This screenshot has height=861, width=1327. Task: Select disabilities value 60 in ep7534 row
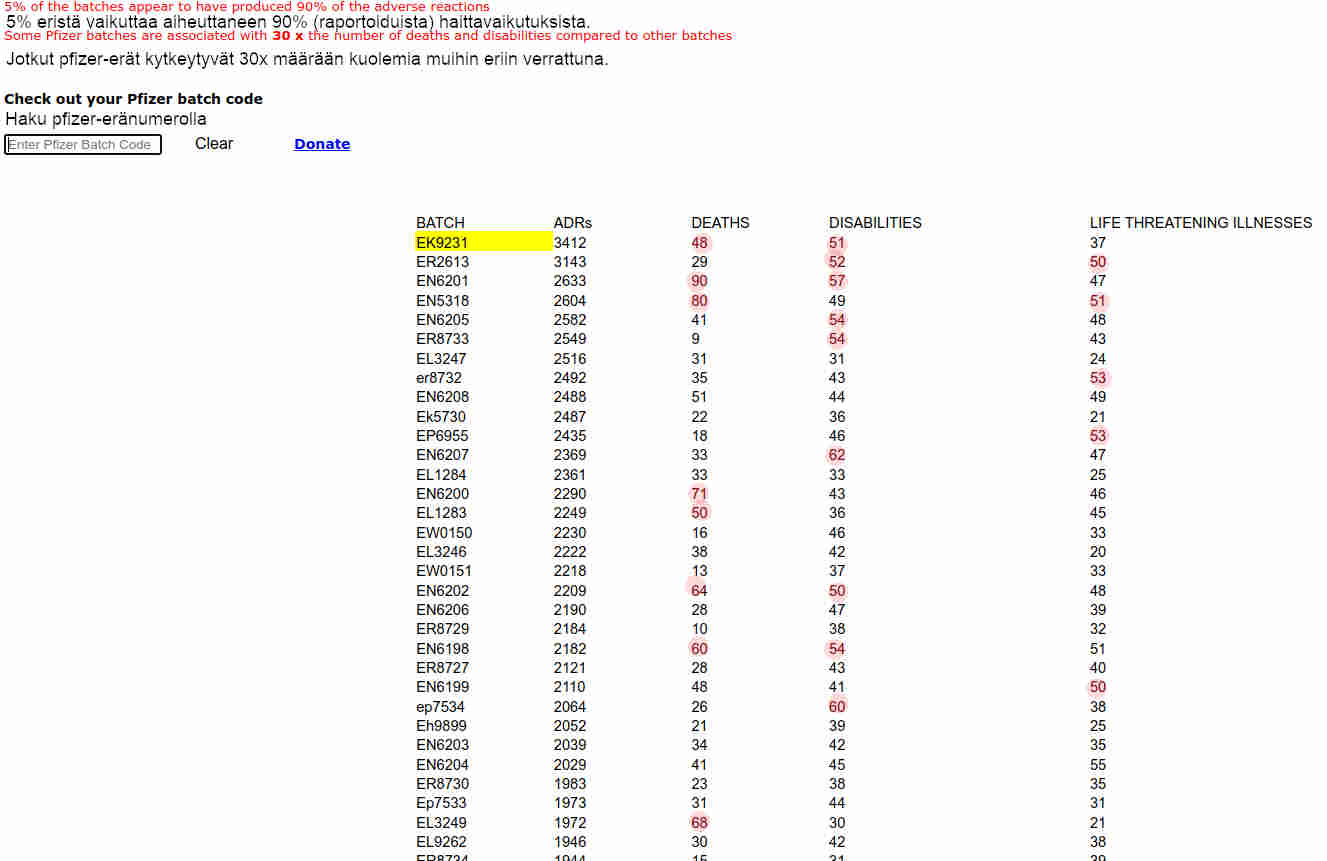(x=837, y=707)
